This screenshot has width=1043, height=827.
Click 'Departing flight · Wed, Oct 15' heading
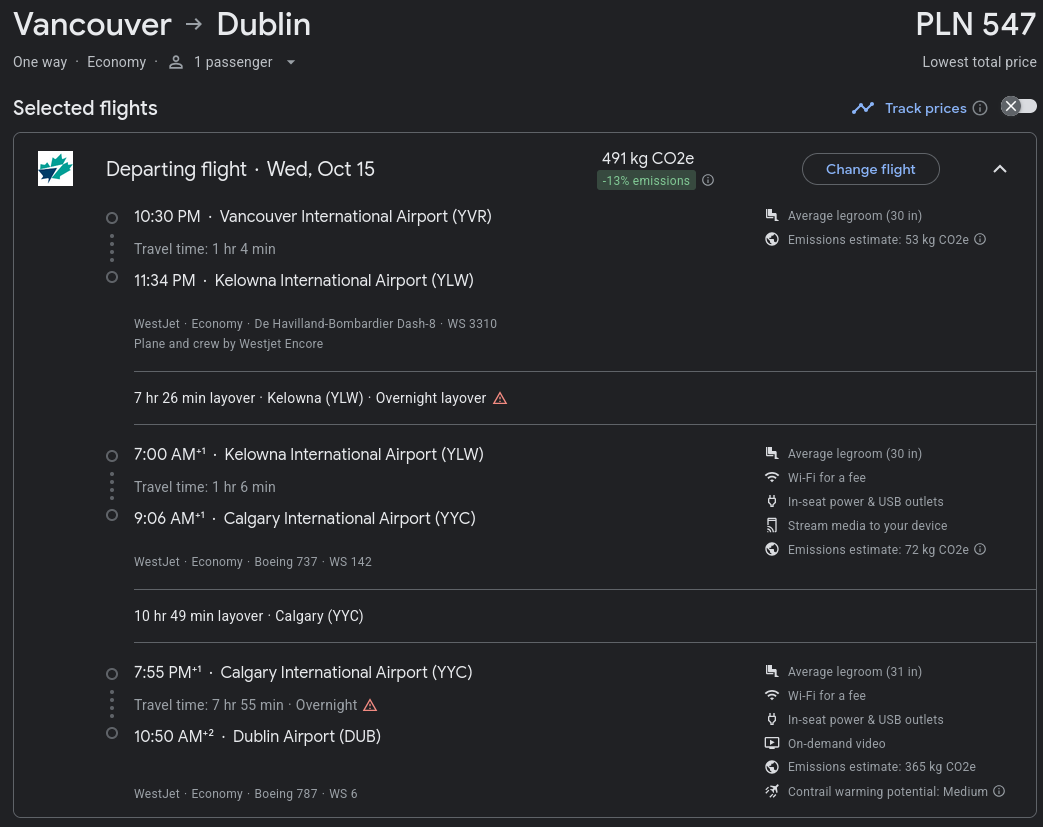(240, 169)
